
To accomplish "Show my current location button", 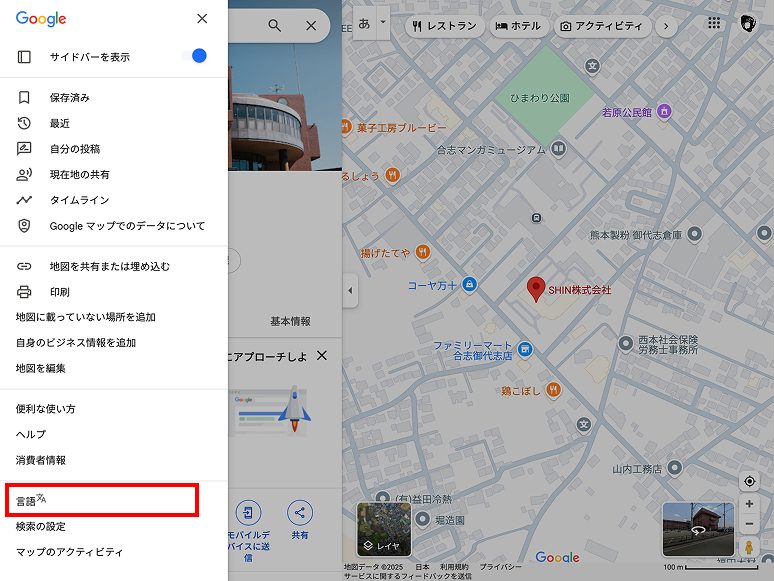I will coord(749,481).
